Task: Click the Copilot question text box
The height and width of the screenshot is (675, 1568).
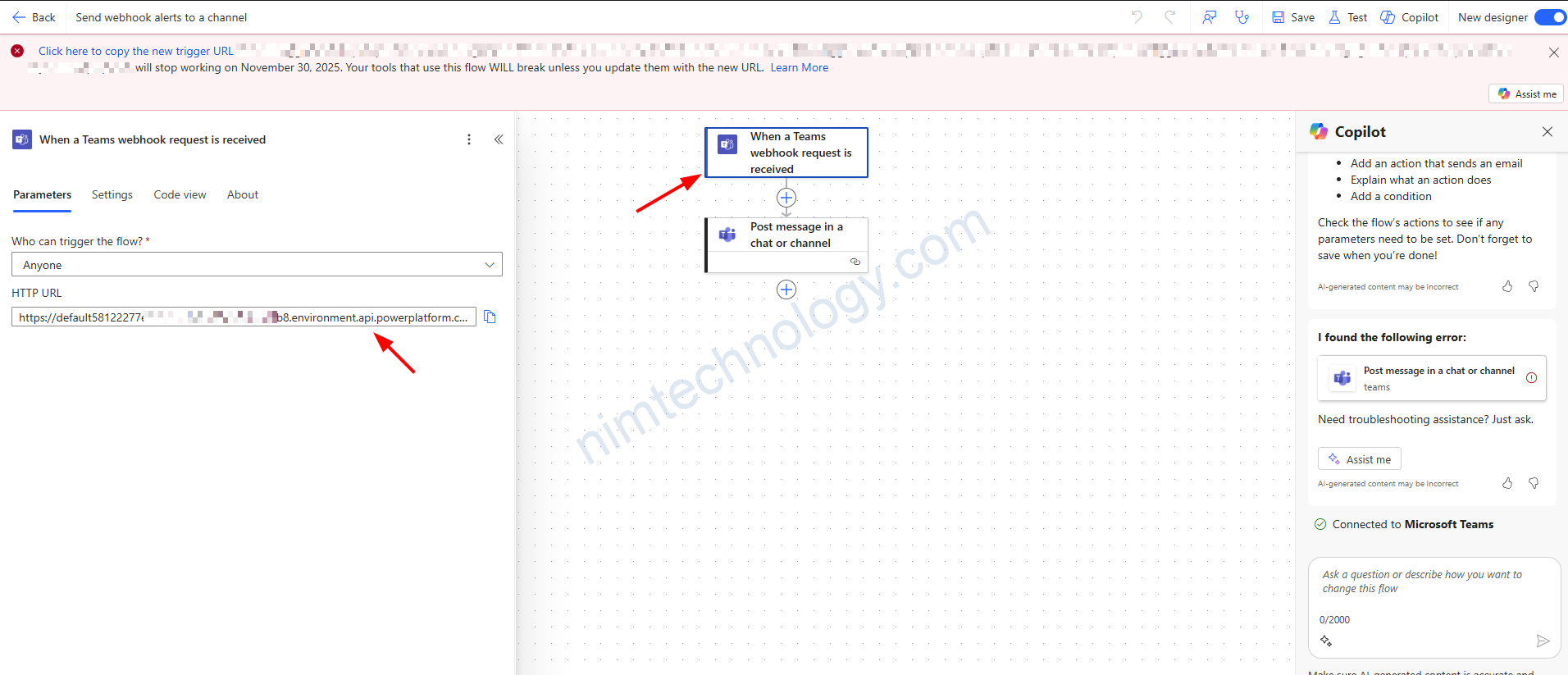Action: [1434, 582]
